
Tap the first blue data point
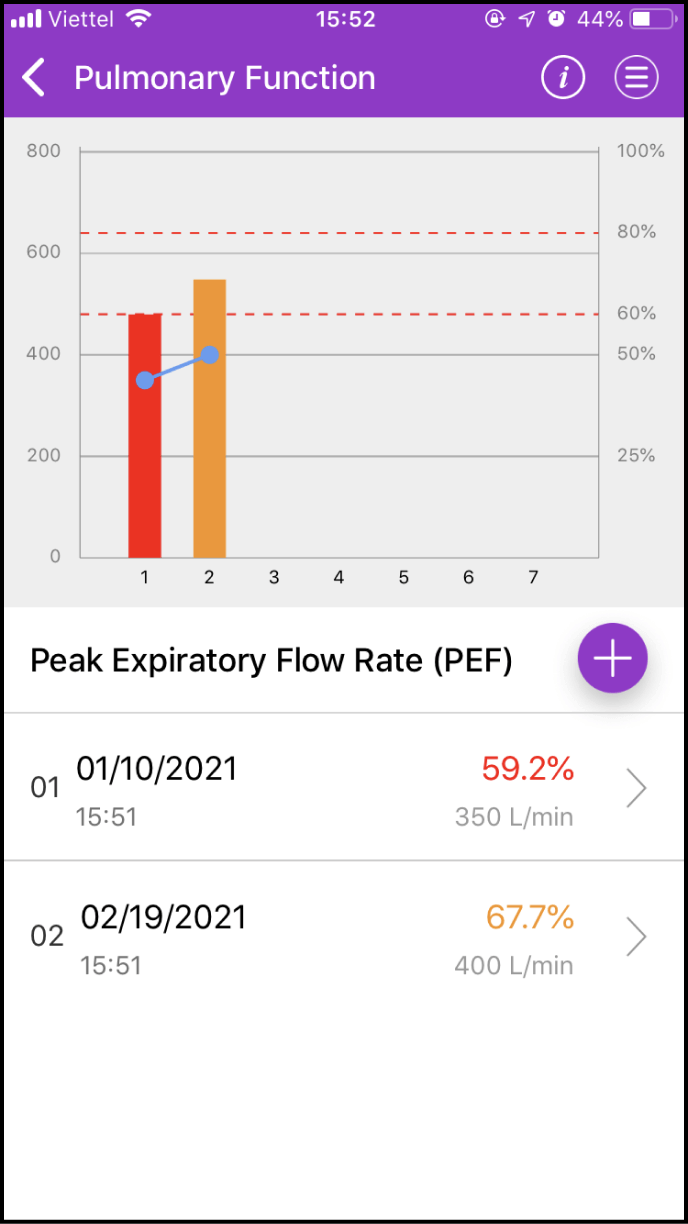click(x=145, y=380)
